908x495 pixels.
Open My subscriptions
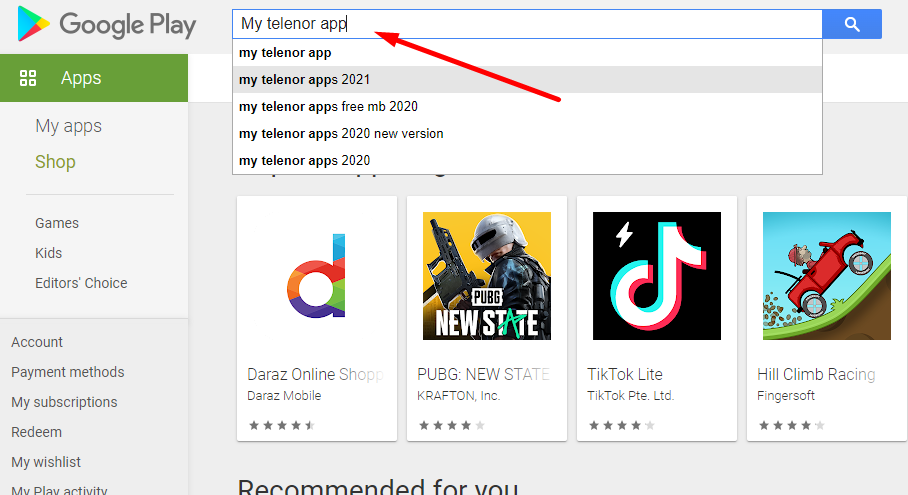(64, 402)
